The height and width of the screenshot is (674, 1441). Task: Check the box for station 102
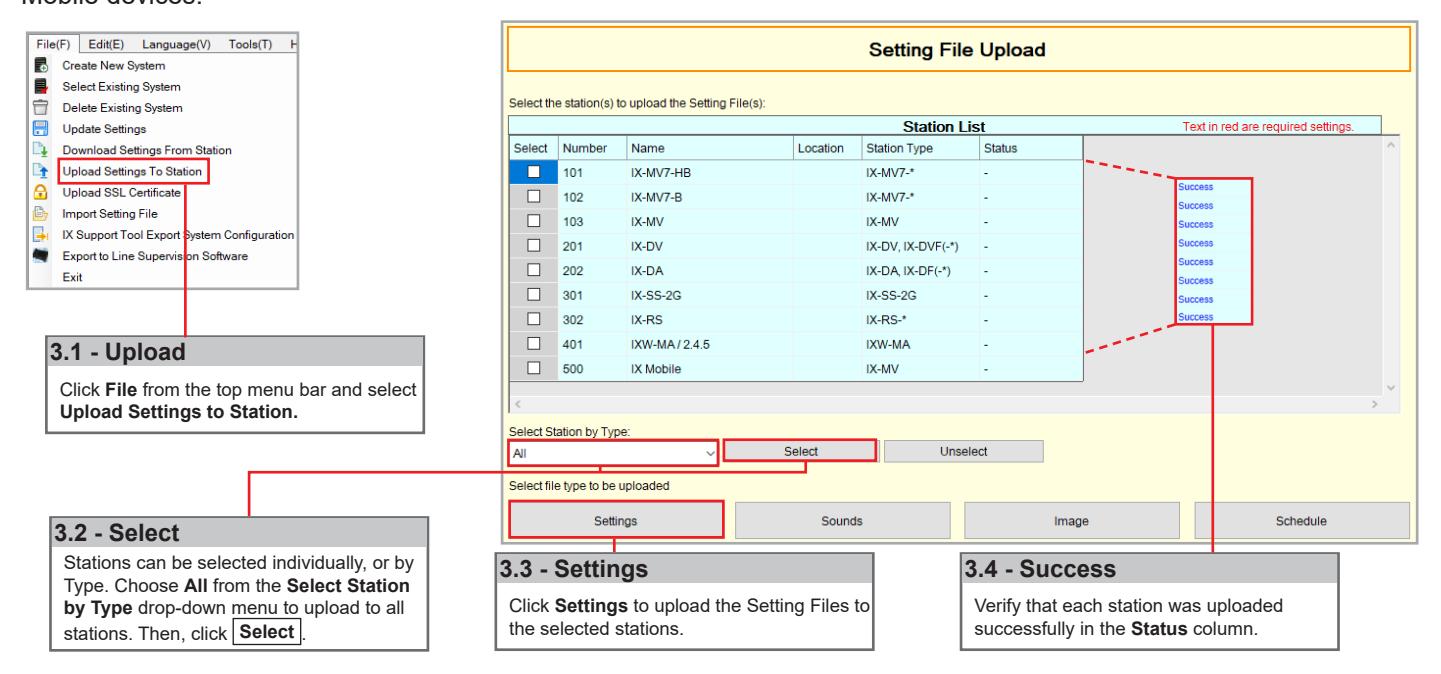533,195
